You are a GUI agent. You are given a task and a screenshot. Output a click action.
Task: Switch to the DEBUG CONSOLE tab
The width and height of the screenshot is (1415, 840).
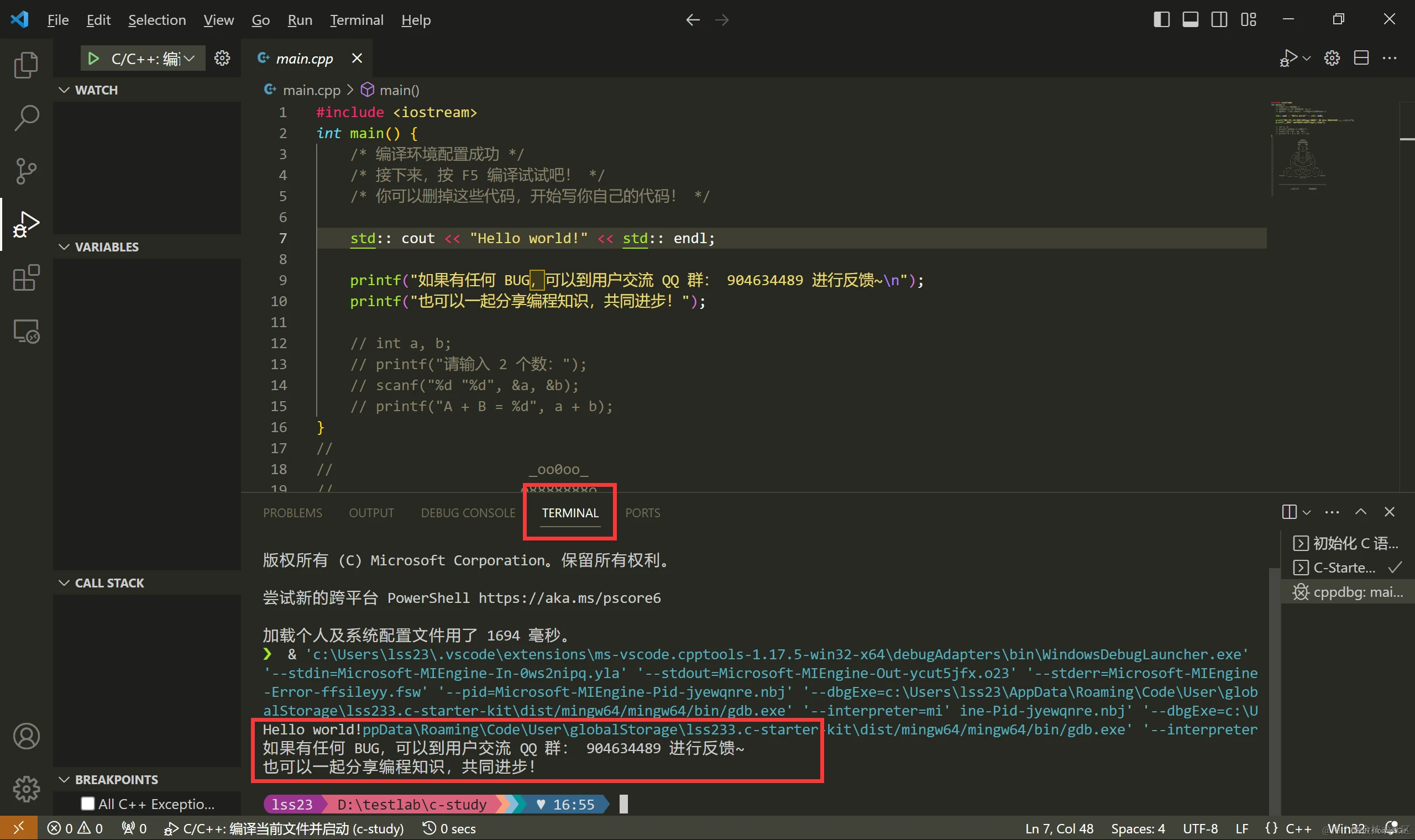(468, 513)
